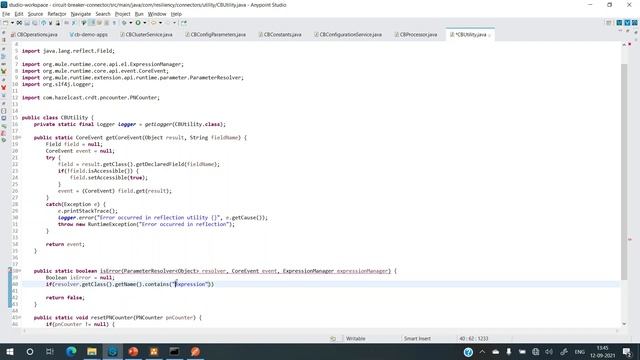
Task: Click the Debug bug icon in toolbar
Action: (124, 23)
